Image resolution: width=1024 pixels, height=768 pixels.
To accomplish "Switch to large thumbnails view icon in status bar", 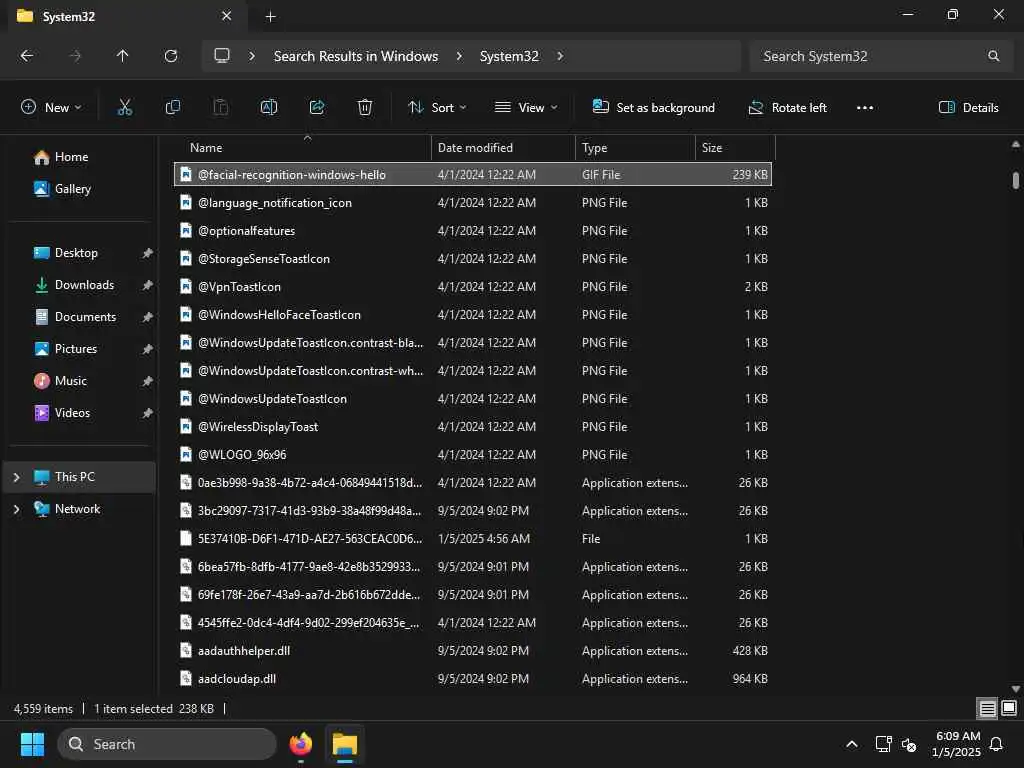I will point(1009,708).
